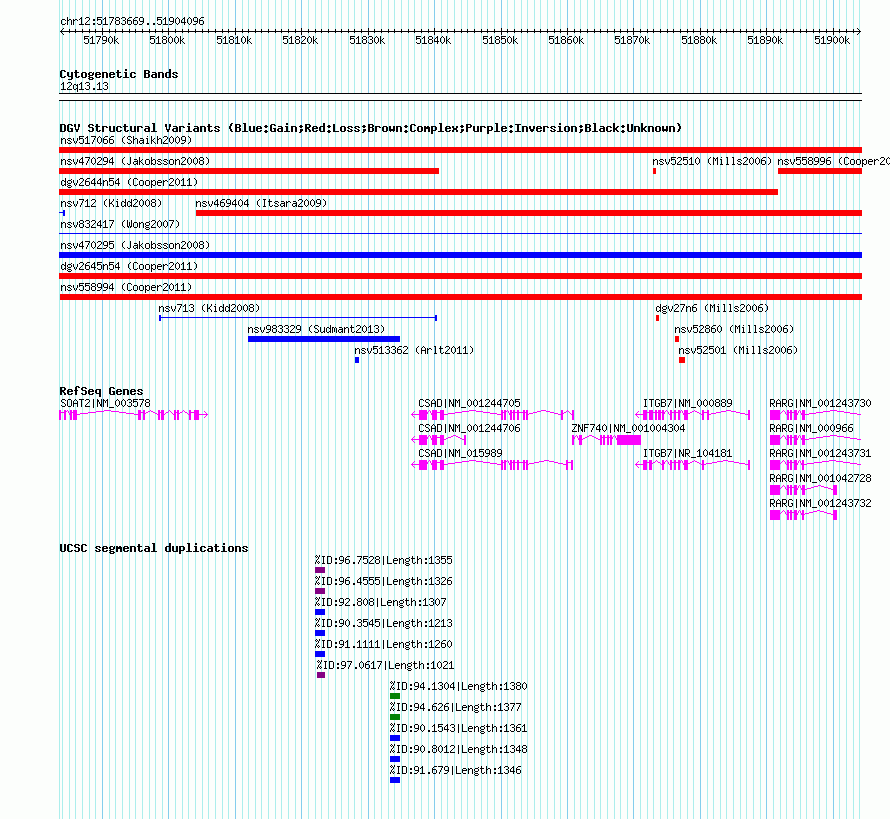Click the %ID:90.1543|Length:1361 duplication label
This screenshot has height=819, width=890.
point(459,728)
